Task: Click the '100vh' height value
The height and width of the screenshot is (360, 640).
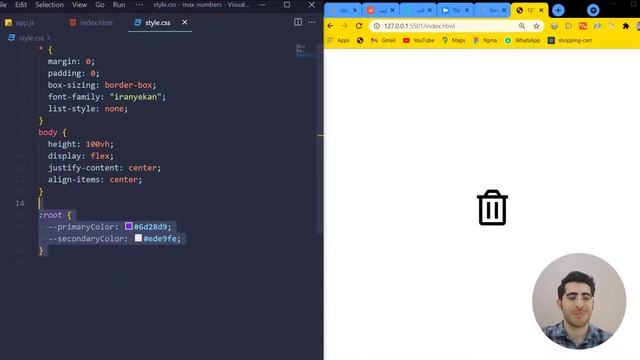Action: [x=98, y=144]
